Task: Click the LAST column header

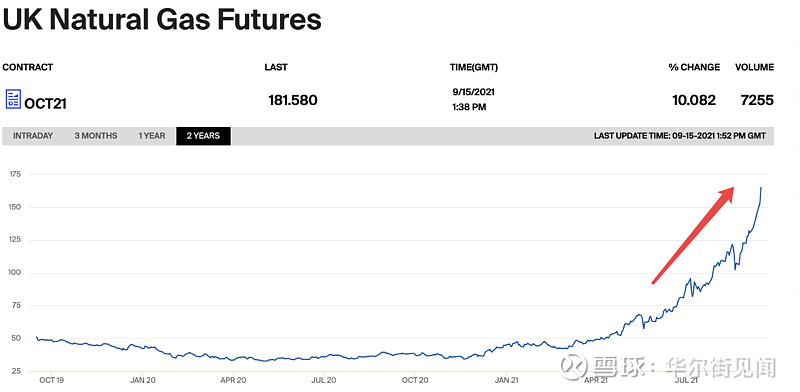Action: click(276, 67)
